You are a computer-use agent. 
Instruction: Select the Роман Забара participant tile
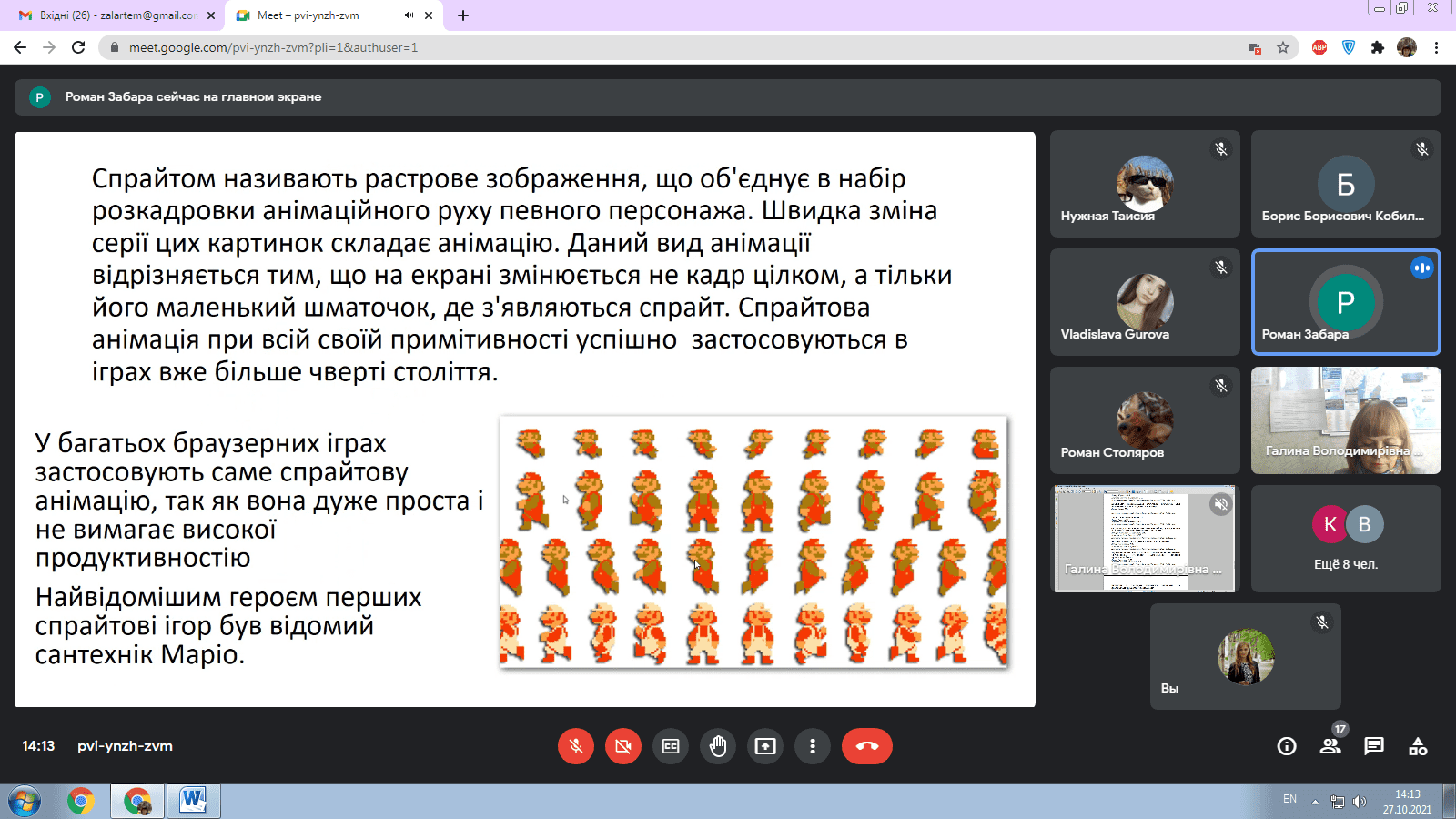coord(1346,302)
